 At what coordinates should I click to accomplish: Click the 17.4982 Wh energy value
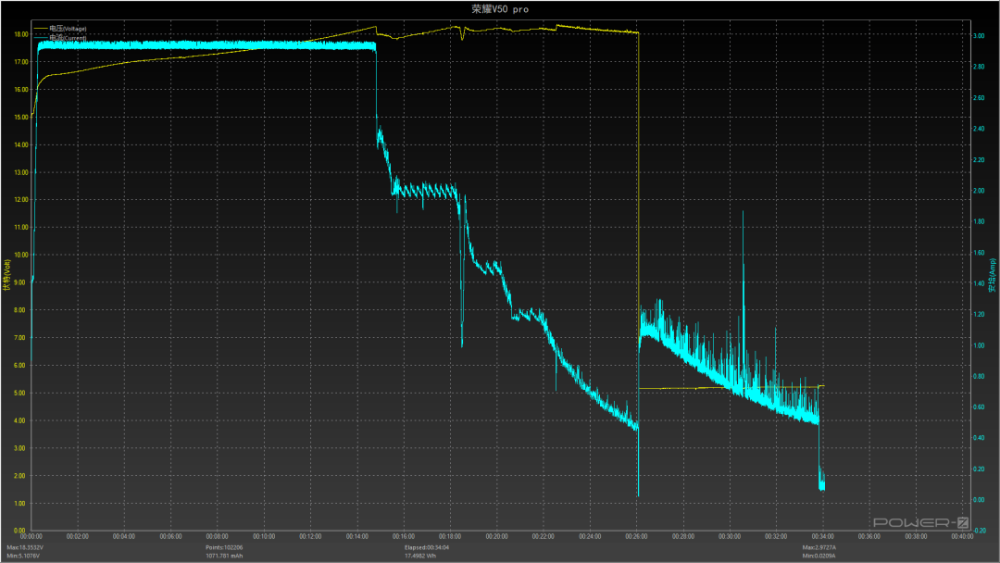(420, 556)
